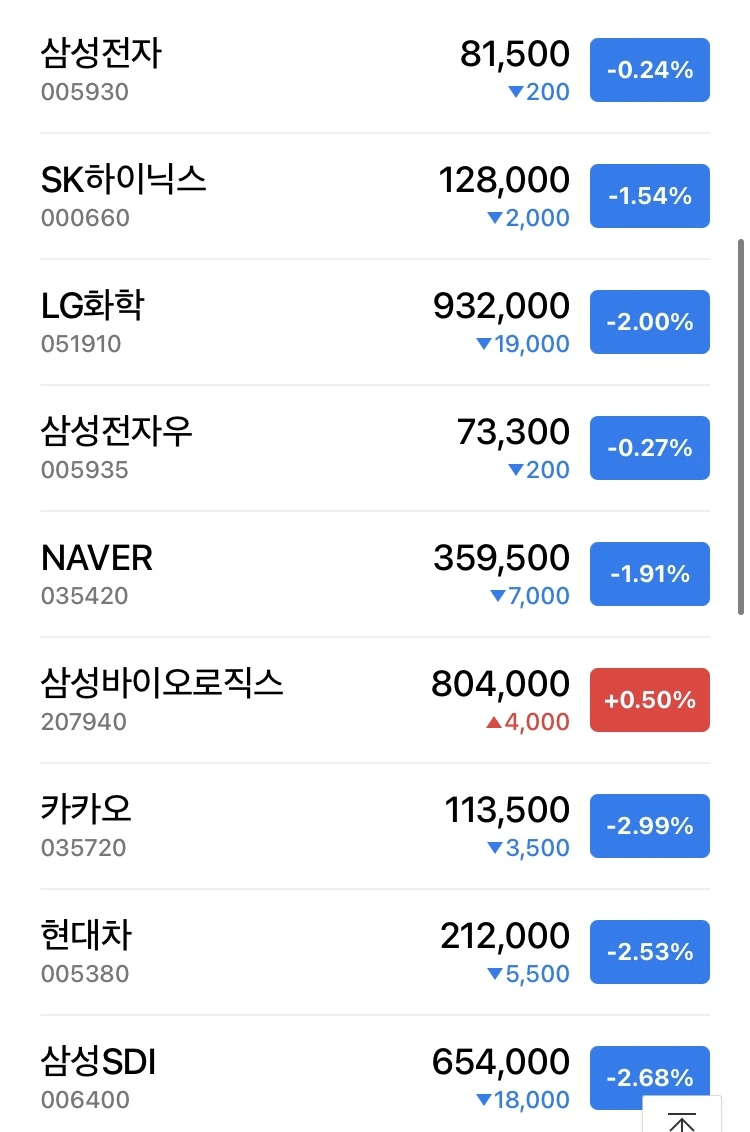The image size is (750, 1132).
Task: Tap the red +0.50% badge
Action: pyautogui.click(x=650, y=700)
